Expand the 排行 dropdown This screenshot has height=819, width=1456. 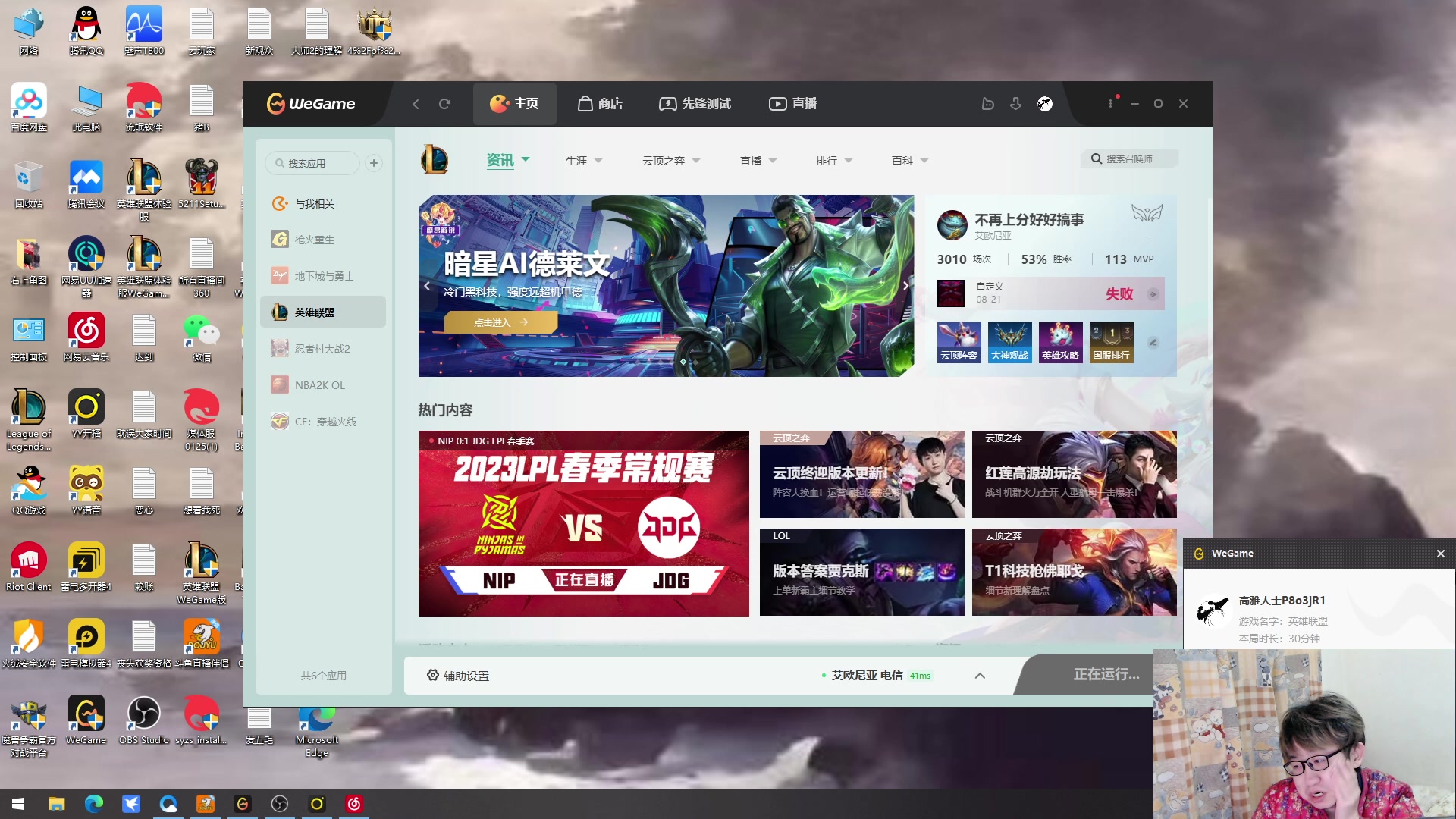849,161
